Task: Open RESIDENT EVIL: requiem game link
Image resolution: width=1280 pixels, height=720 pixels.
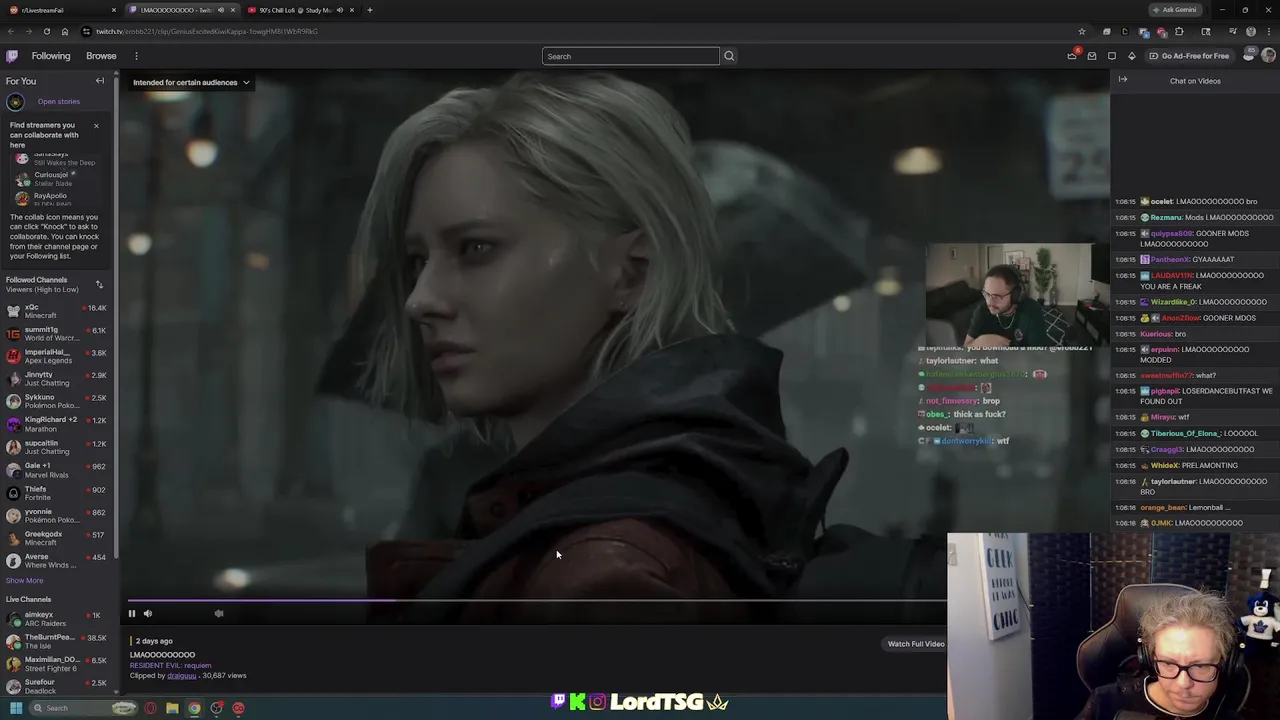Action: coord(170,666)
